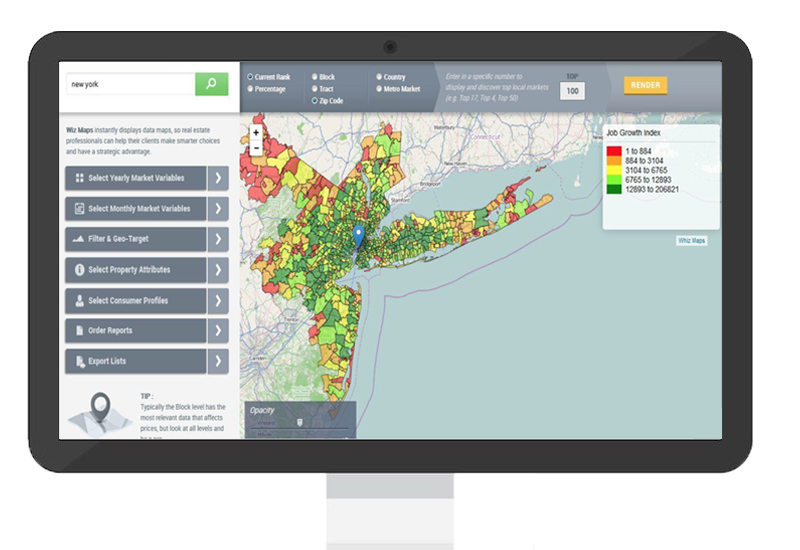Open Select Consumer Profiles menu
Image resolution: width=800 pixels, height=550 pixels.
[136, 301]
